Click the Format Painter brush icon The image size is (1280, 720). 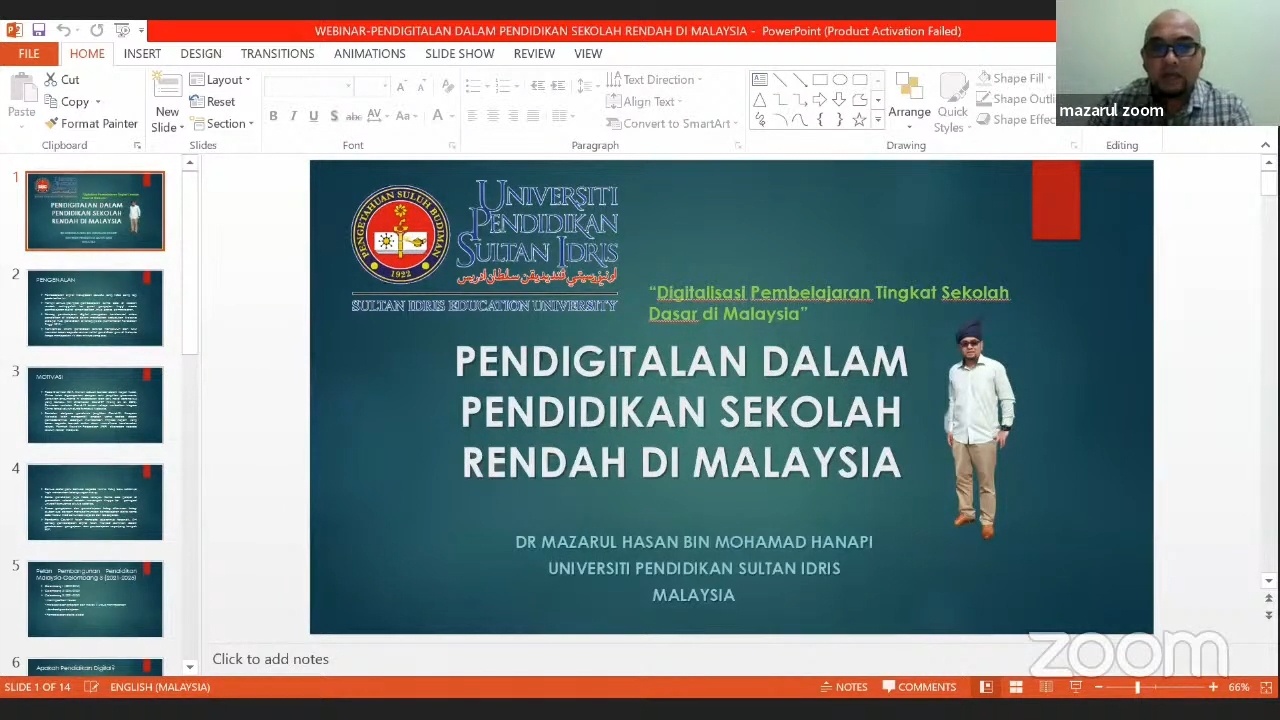(x=52, y=124)
